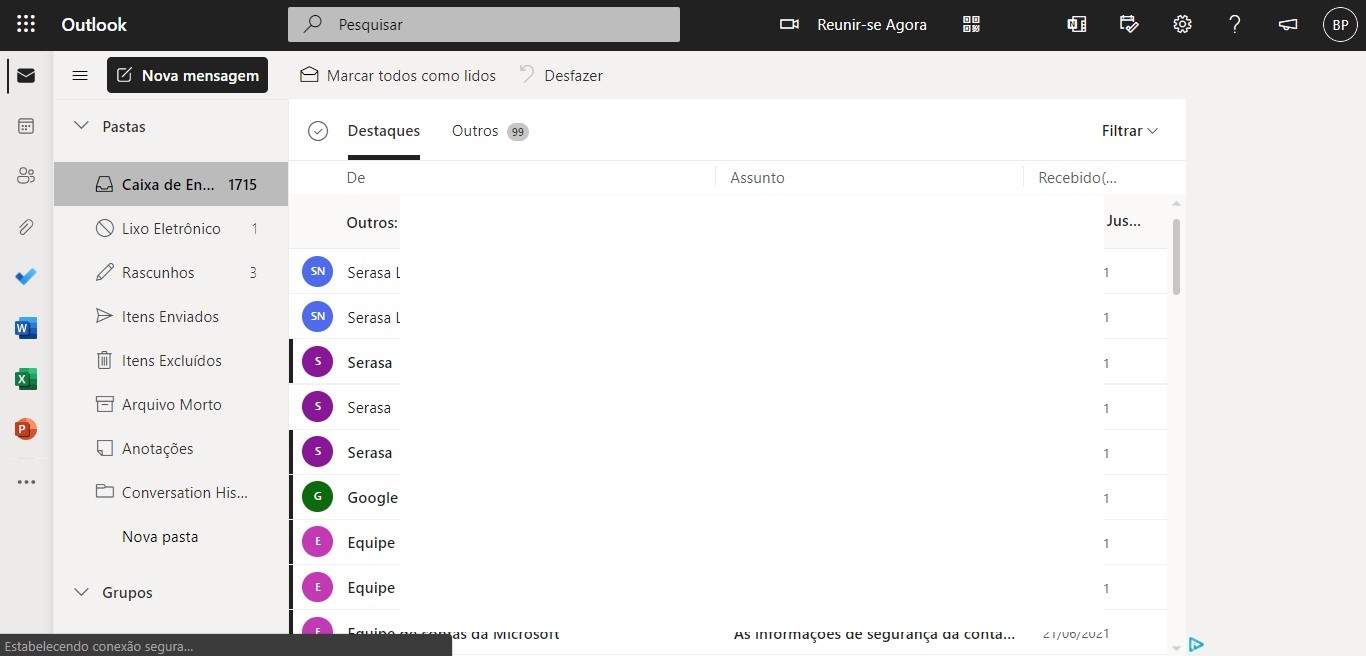
Task: Open the Filtrar dropdown
Action: 1130,131
